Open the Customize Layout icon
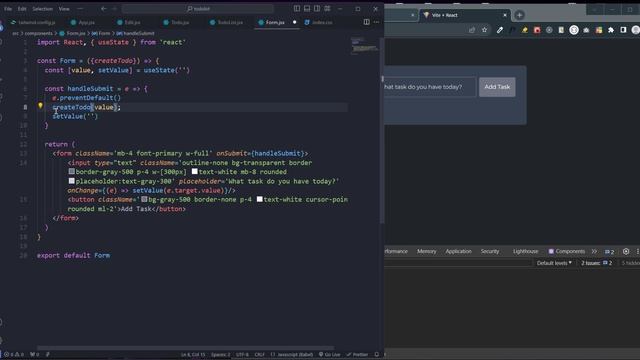The height and width of the screenshot is (360, 640). click(327, 9)
